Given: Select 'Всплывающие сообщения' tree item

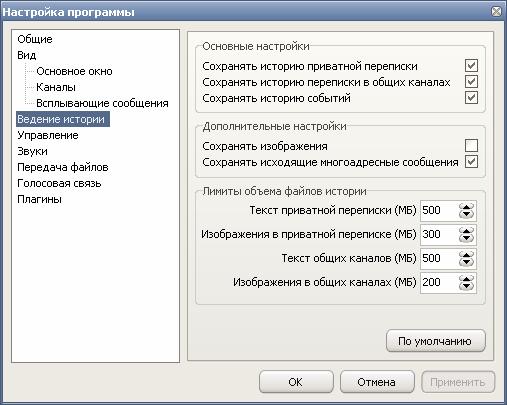Looking at the screenshot, I should [102, 103].
